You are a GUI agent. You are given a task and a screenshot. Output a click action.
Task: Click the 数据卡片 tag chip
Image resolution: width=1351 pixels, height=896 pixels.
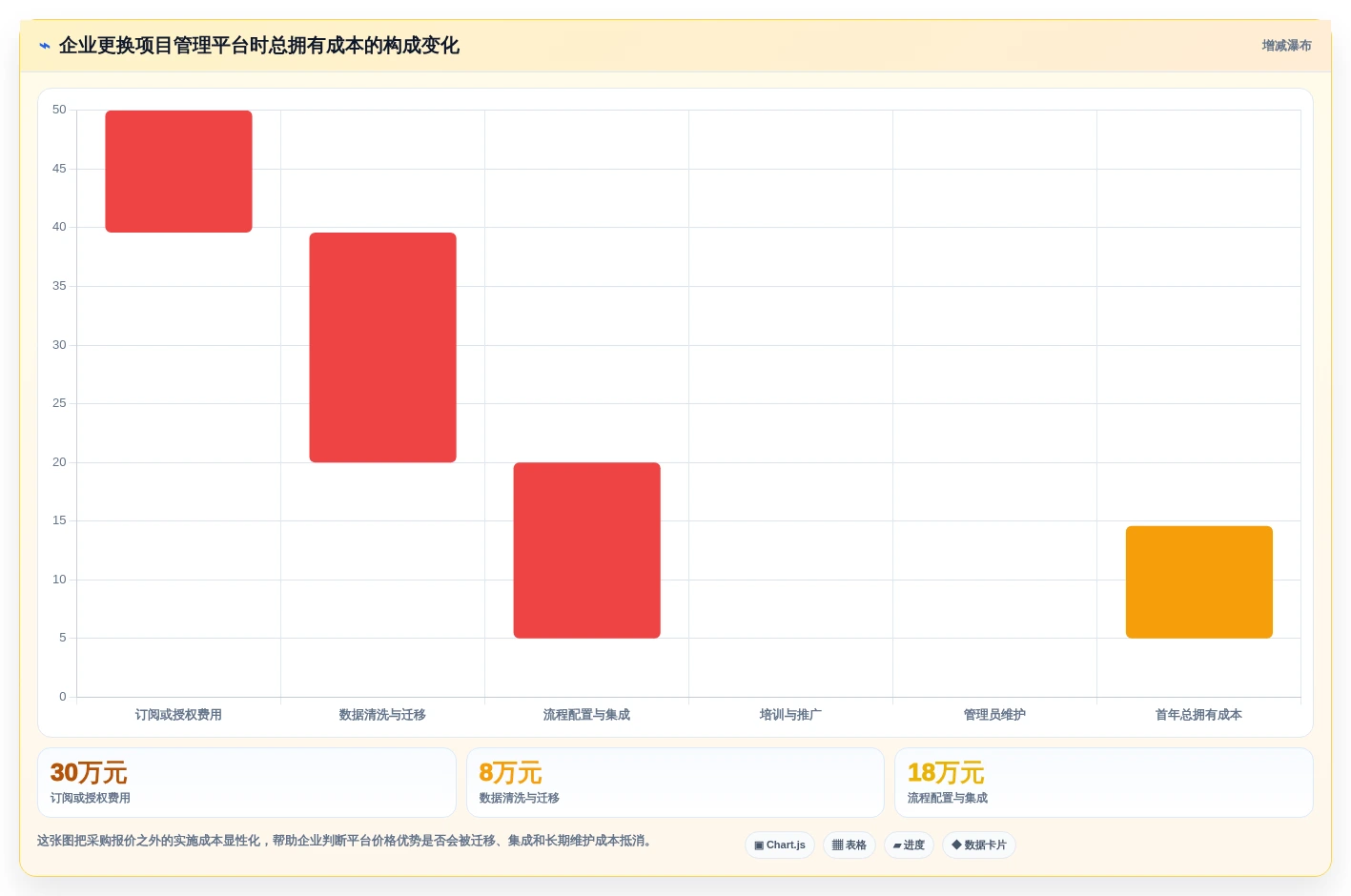pyautogui.click(x=979, y=845)
